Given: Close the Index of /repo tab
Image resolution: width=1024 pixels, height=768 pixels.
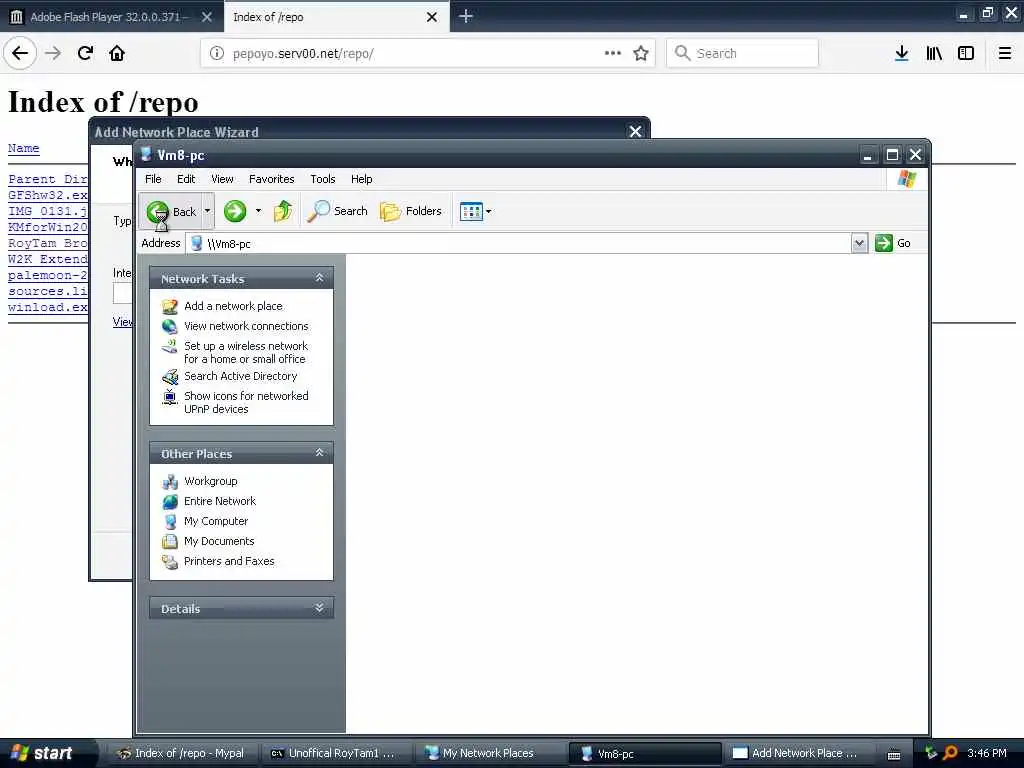Looking at the screenshot, I should (x=432, y=17).
